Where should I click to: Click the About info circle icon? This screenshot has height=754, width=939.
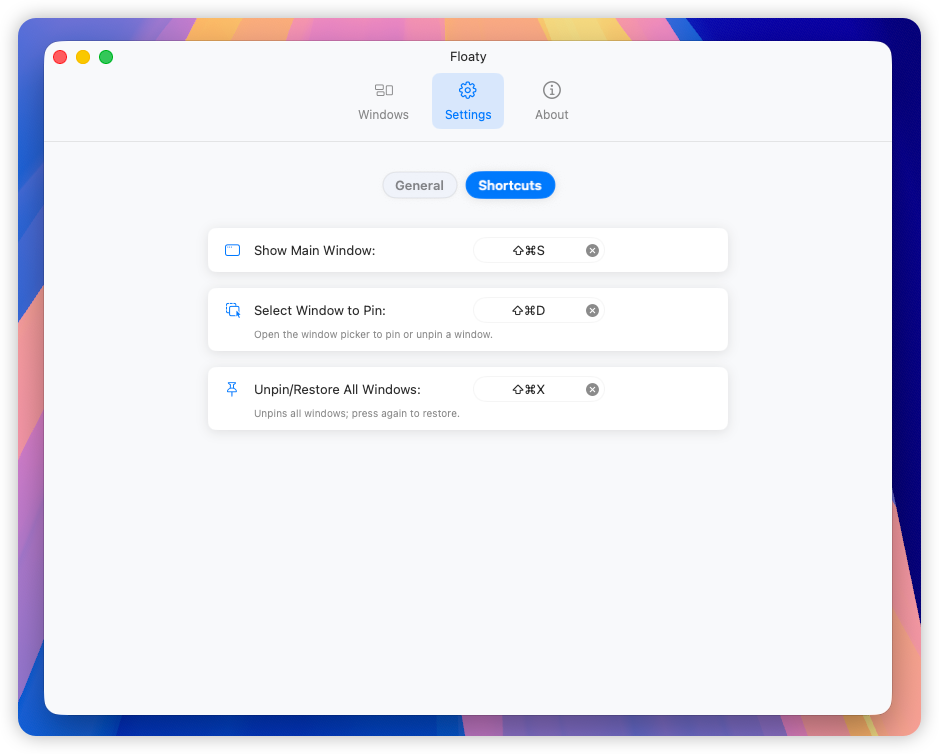click(551, 89)
